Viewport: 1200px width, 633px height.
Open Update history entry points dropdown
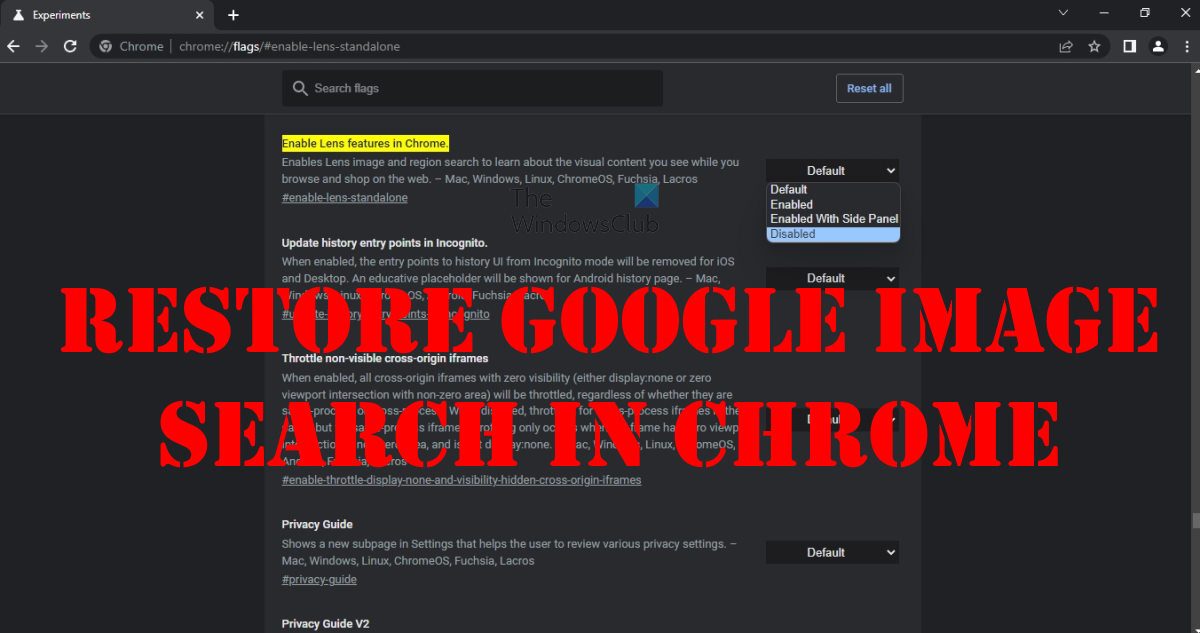(x=832, y=278)
